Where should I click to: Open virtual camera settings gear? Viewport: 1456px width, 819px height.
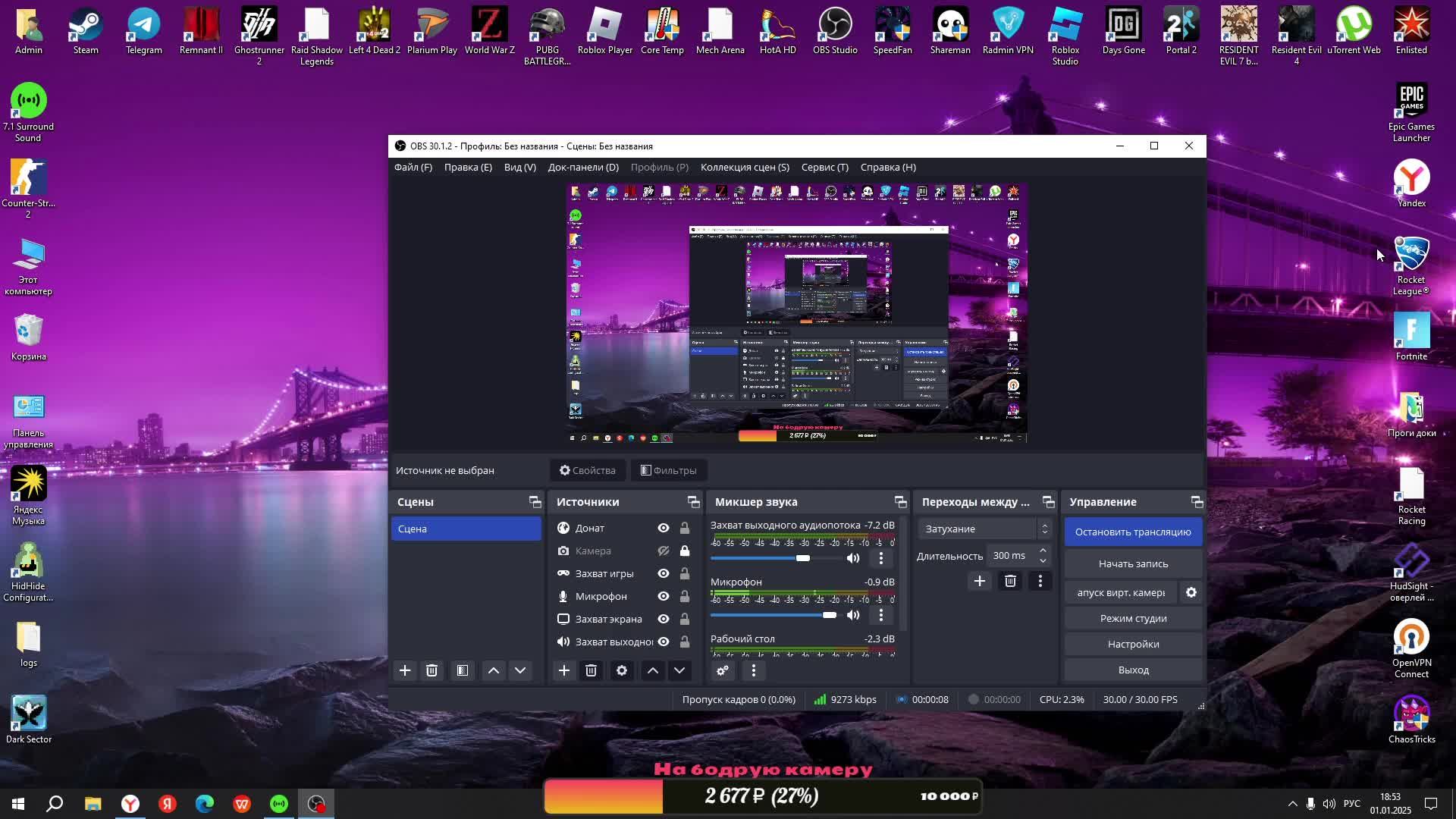click(x=1191, y=592)
